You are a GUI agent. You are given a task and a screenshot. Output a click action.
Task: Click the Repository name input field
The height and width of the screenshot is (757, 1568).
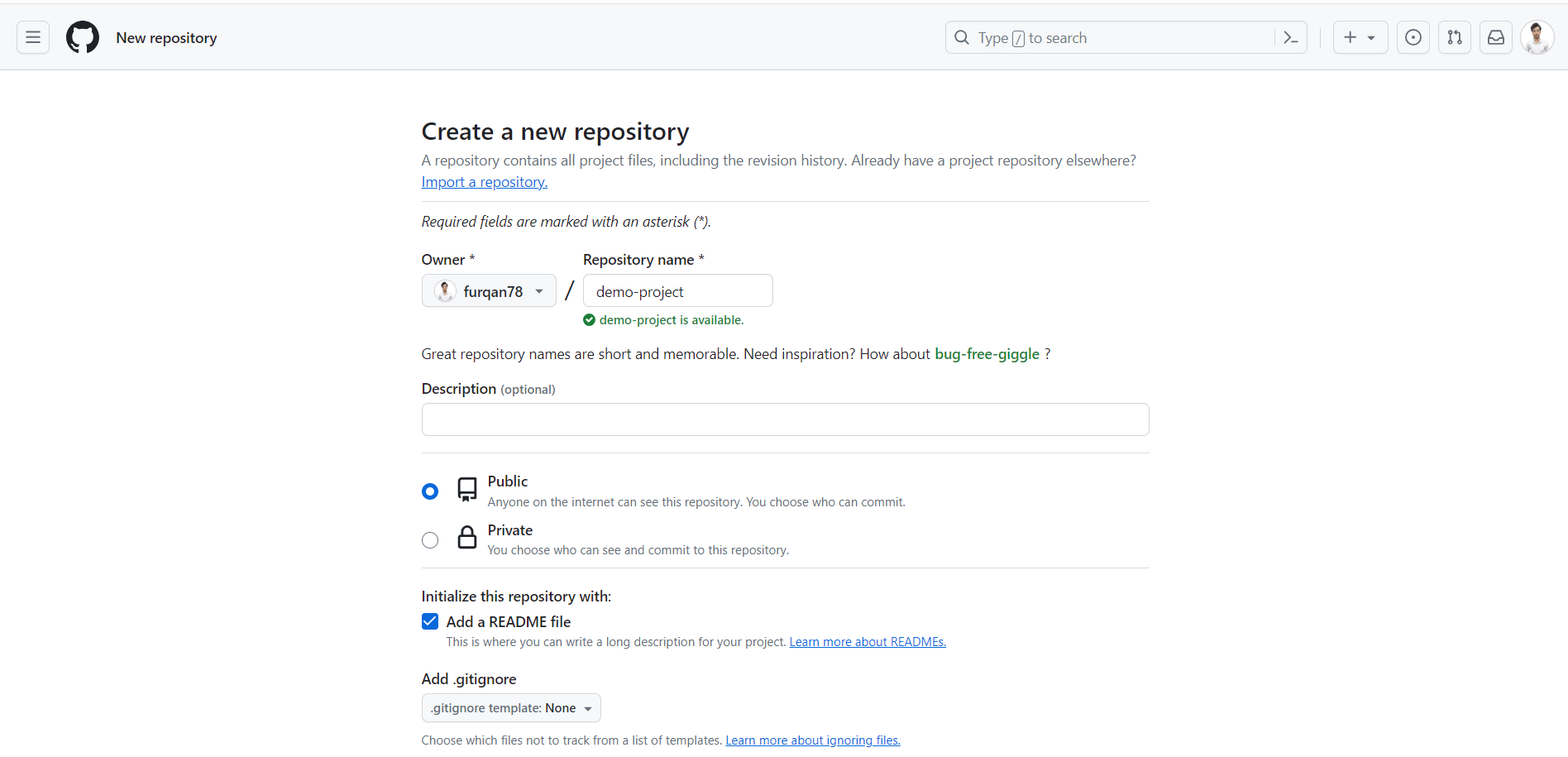pyautogui.click(x=678, y=290)
